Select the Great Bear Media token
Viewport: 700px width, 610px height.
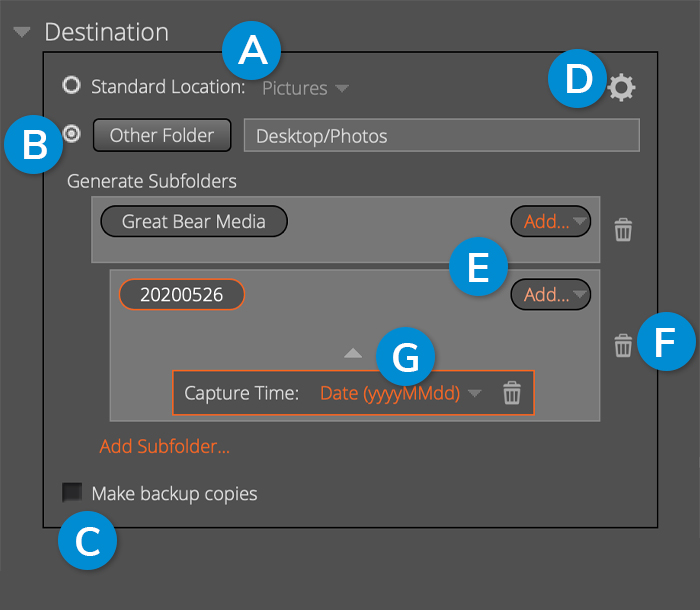point(194,221)
